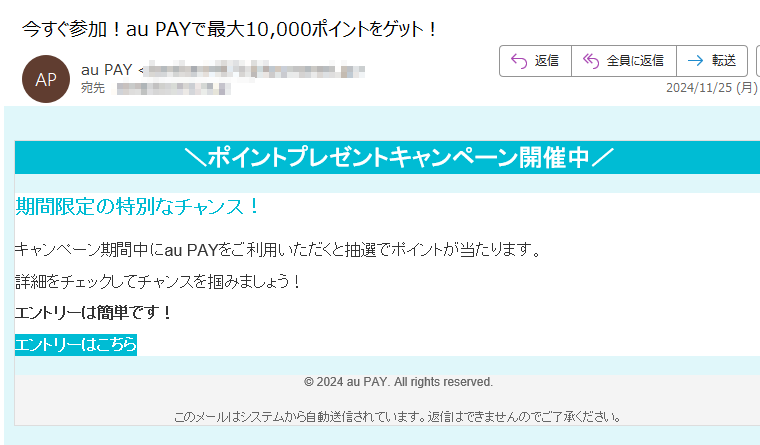Click the blurred sender email address
760x445 pixels.
click(255, 70)
